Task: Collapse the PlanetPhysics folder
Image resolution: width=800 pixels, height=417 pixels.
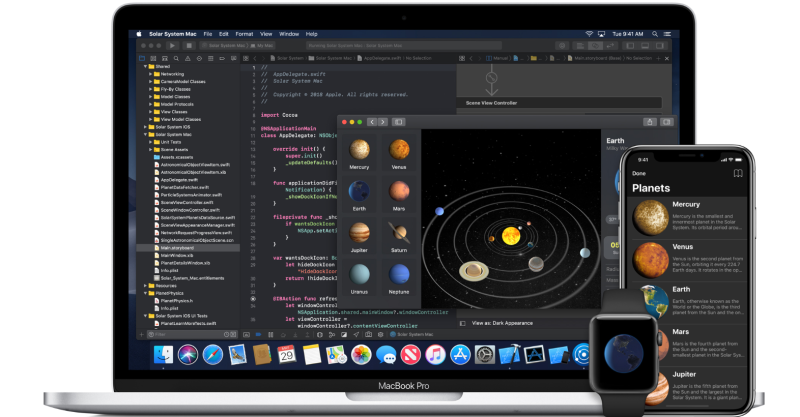Action: click(145, 293)
